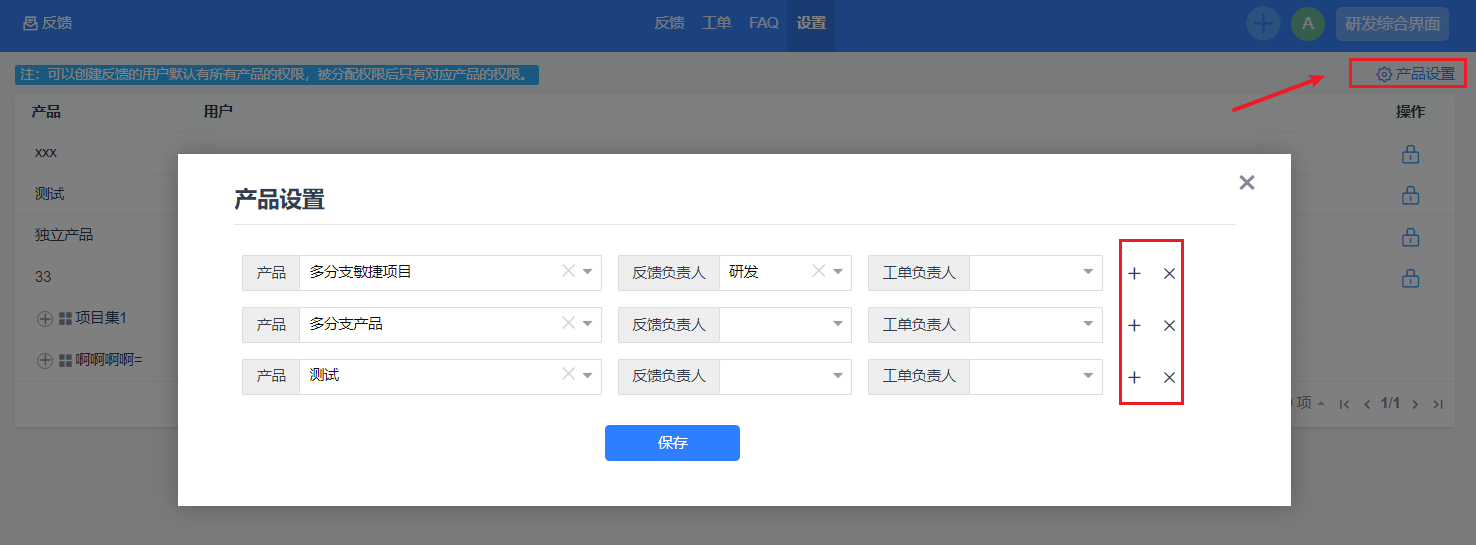Click the 产品设置 gear link
Image resolution: width=1476 pixels, height=545 pixels.
(1415, 74)
